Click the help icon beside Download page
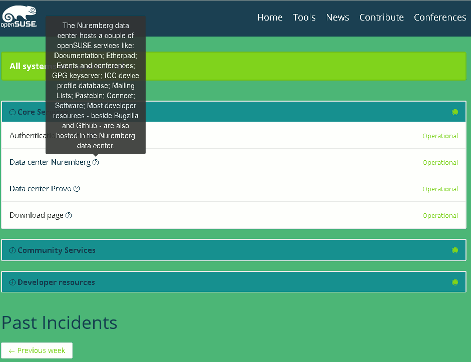Image resolution: width=471 pixels, height=362 pixels. [69, 215]
